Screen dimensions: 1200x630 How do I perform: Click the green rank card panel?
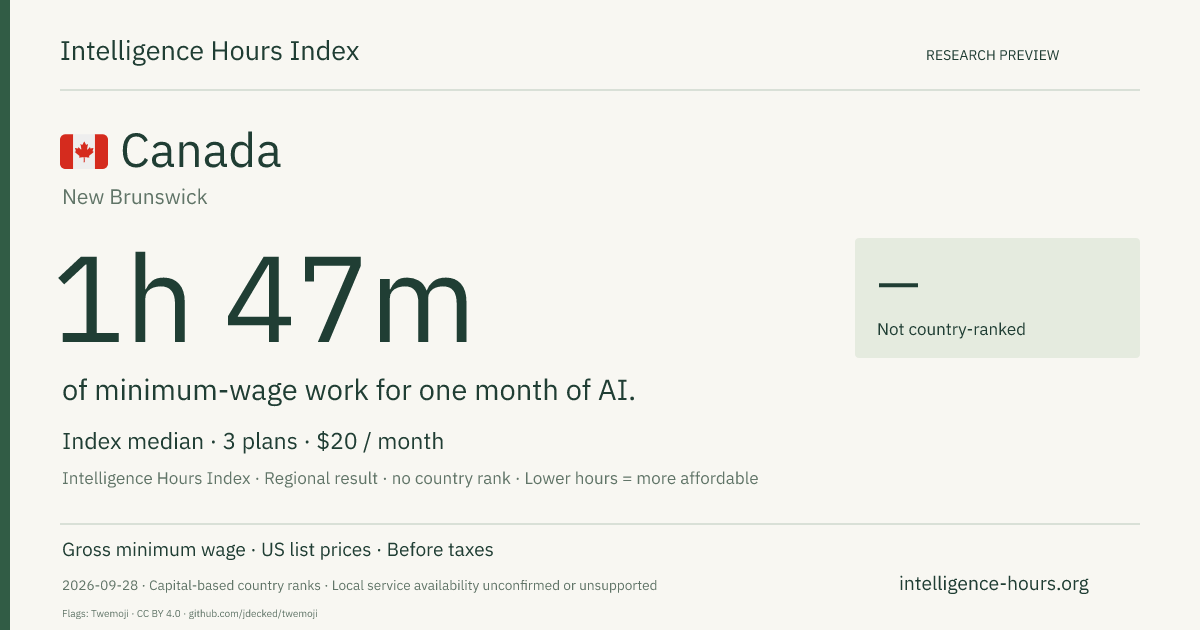pyautogui.click(x=997, y=298)
